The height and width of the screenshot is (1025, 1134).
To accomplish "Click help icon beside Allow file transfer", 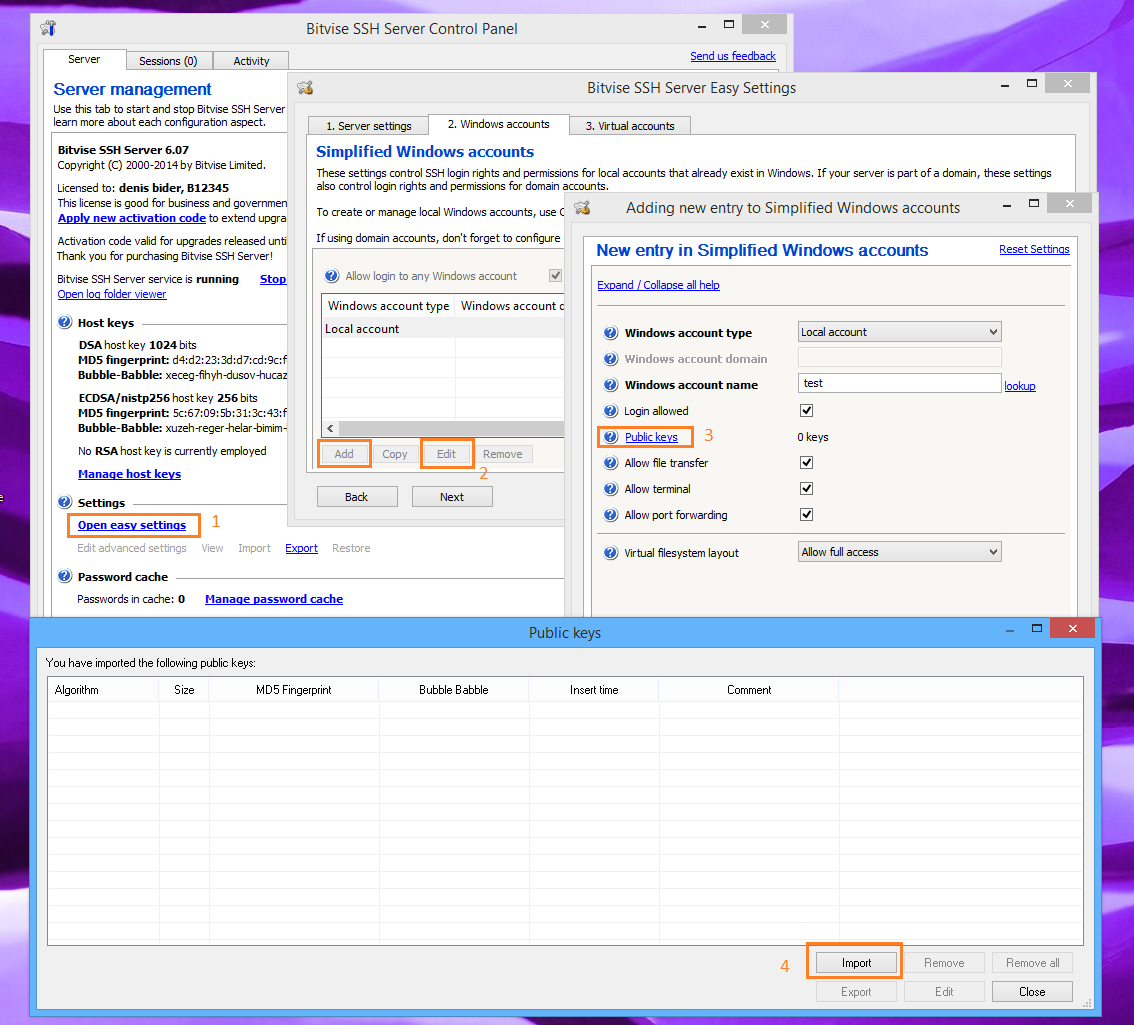I will (610, 463).
